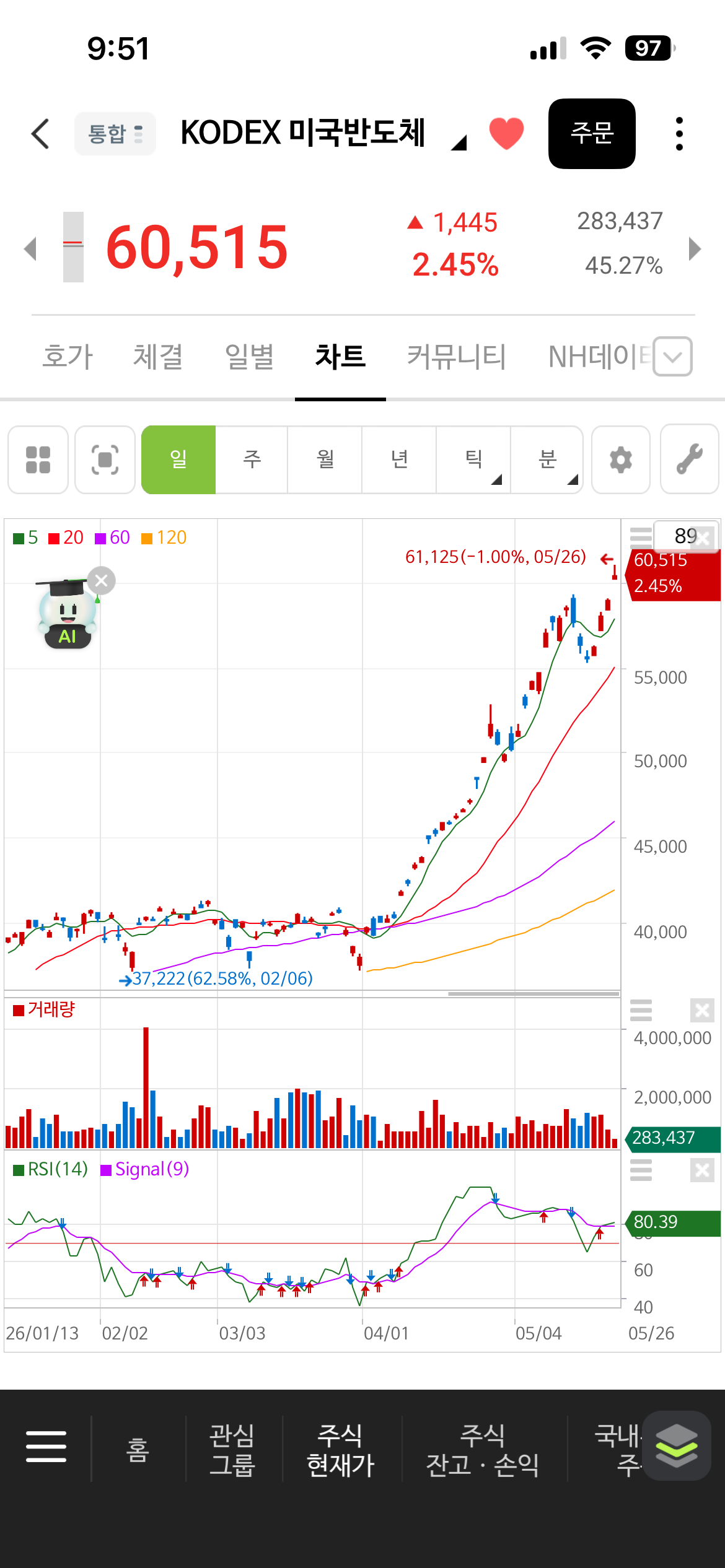The image size is (725, 1568).
Task: Switch to the 호가 tab
Action: pyautogui.click(x=68, y=357)
